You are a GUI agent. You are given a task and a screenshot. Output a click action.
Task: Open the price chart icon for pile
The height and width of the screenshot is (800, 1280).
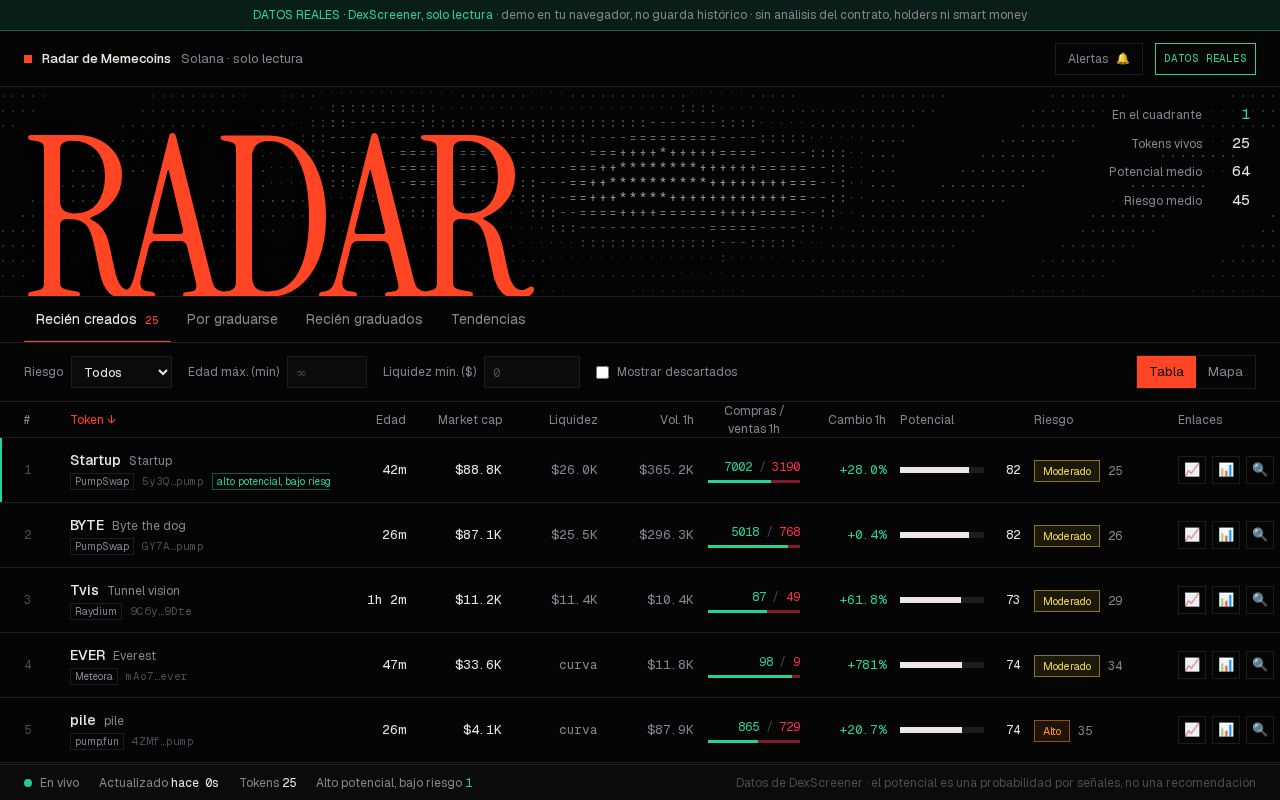1192,730
